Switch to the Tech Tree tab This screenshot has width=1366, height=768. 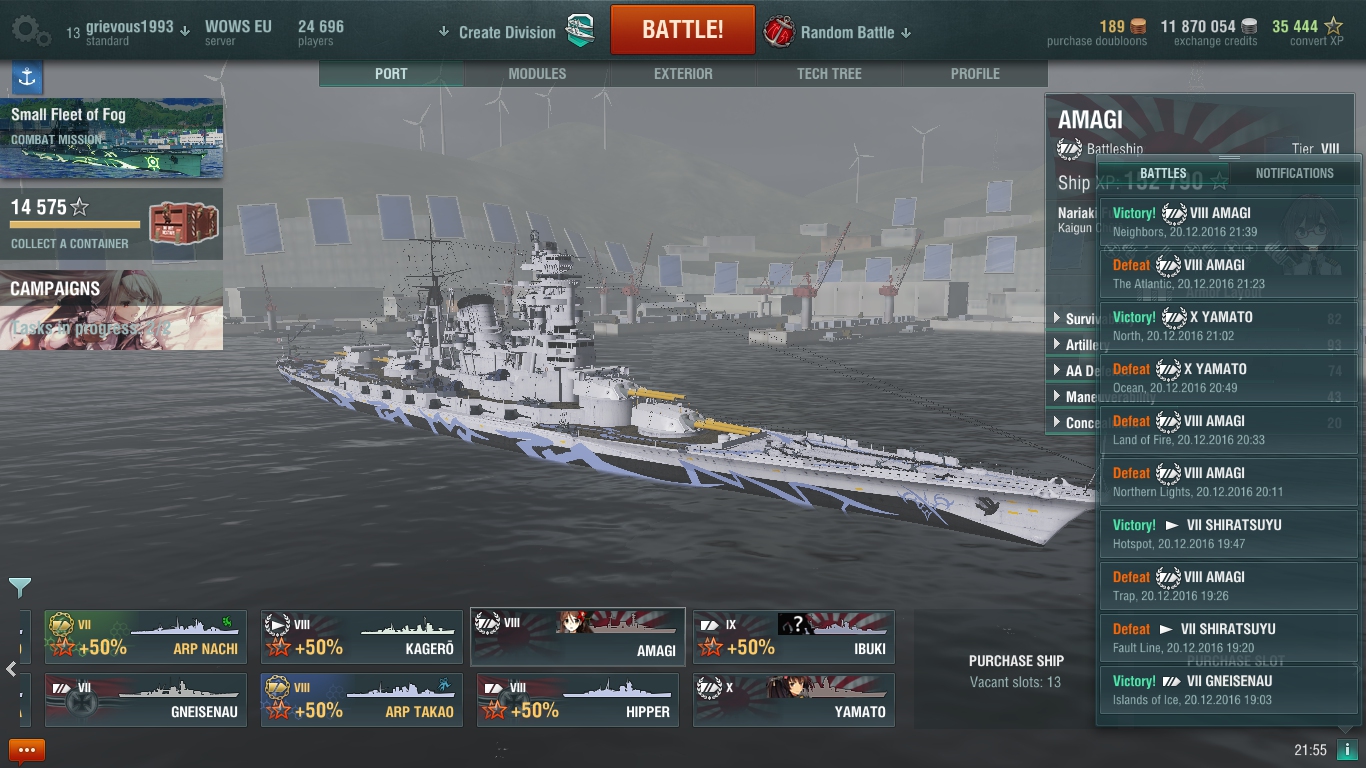829,74
